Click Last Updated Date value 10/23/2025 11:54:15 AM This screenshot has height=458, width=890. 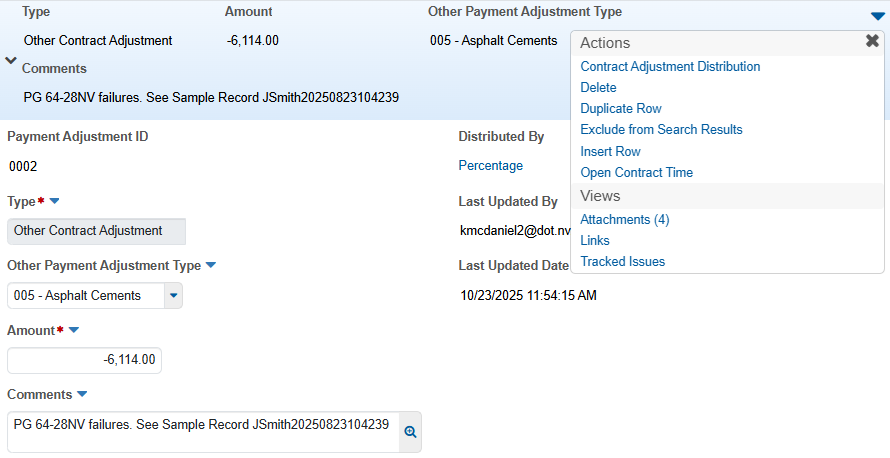click(528, 296)
